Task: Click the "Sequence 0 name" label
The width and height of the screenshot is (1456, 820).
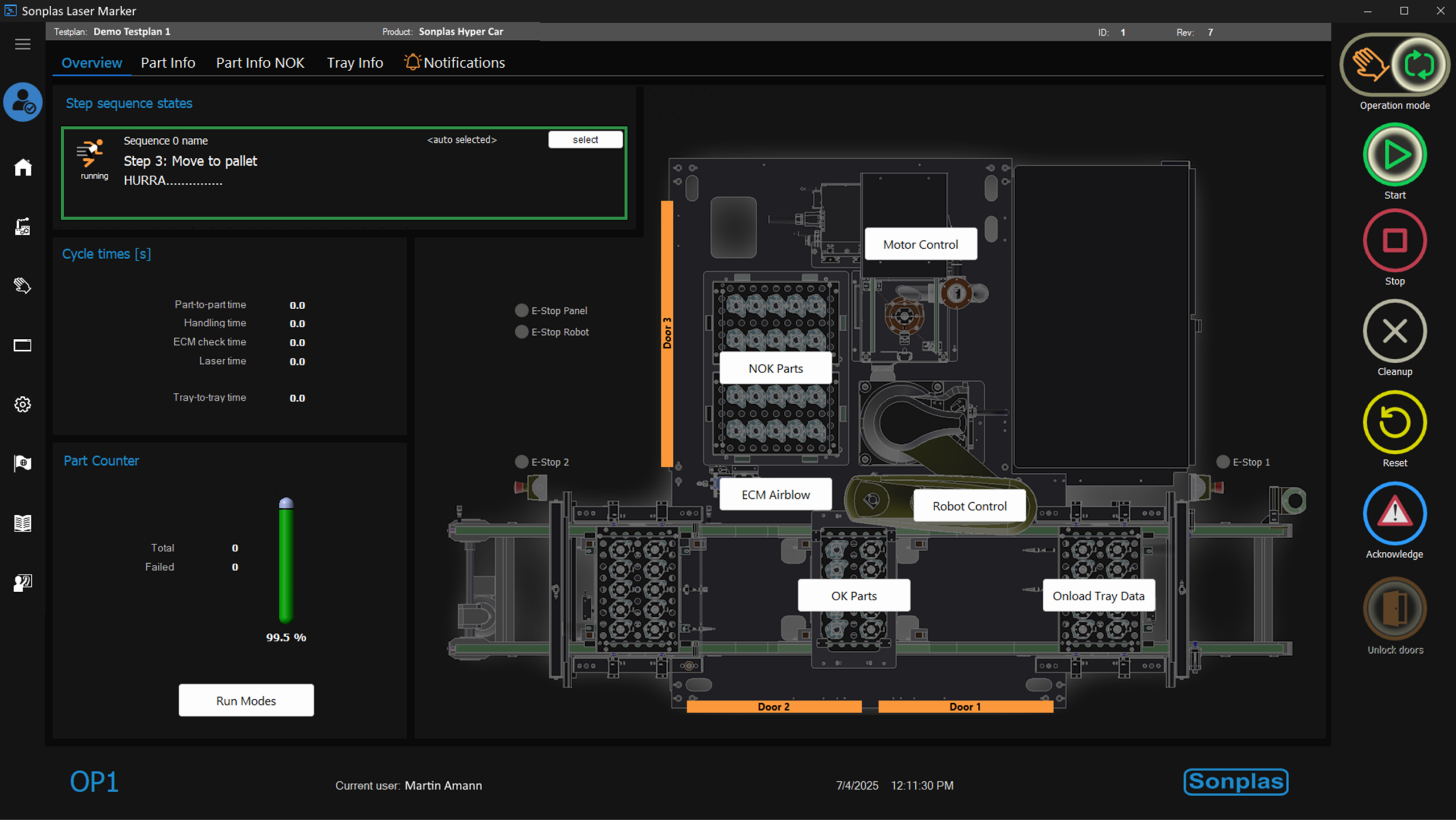Action: [x=166, y=141]
